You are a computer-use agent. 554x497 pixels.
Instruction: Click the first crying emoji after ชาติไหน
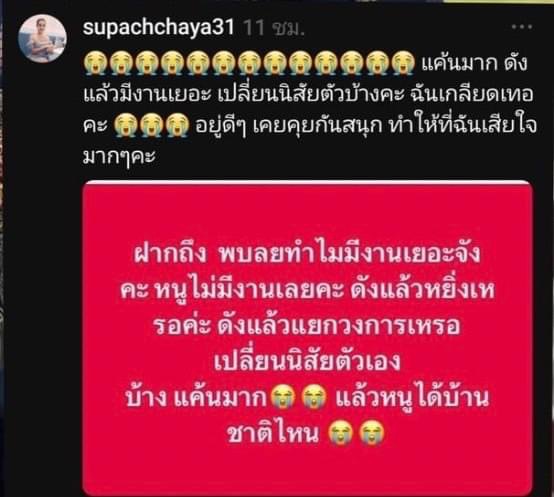pos(340,433)
